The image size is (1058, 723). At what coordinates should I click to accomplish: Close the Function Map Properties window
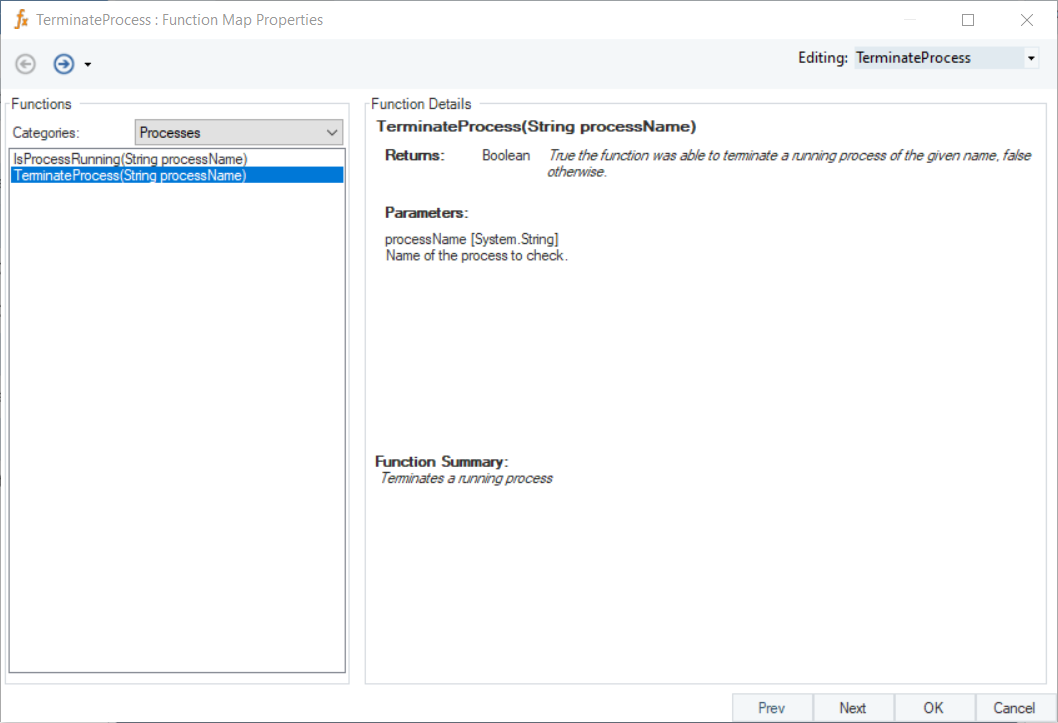coord(1027,20)
